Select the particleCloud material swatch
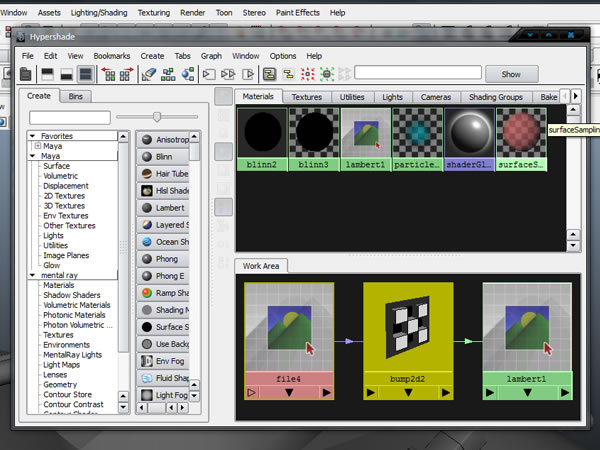The image size is (600, 450). pyautogui.click(x=417, y=139)
